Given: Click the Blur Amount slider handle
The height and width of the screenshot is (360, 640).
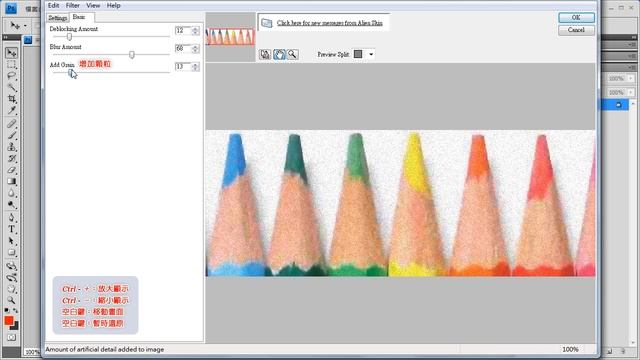Looking at the screenshot, I should (132, 55).
